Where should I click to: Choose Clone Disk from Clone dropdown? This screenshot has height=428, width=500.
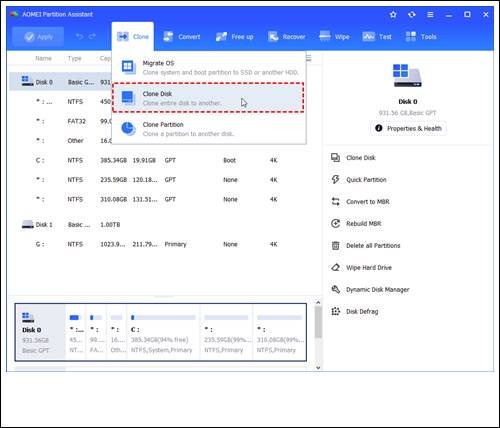[x=208, y=98]
